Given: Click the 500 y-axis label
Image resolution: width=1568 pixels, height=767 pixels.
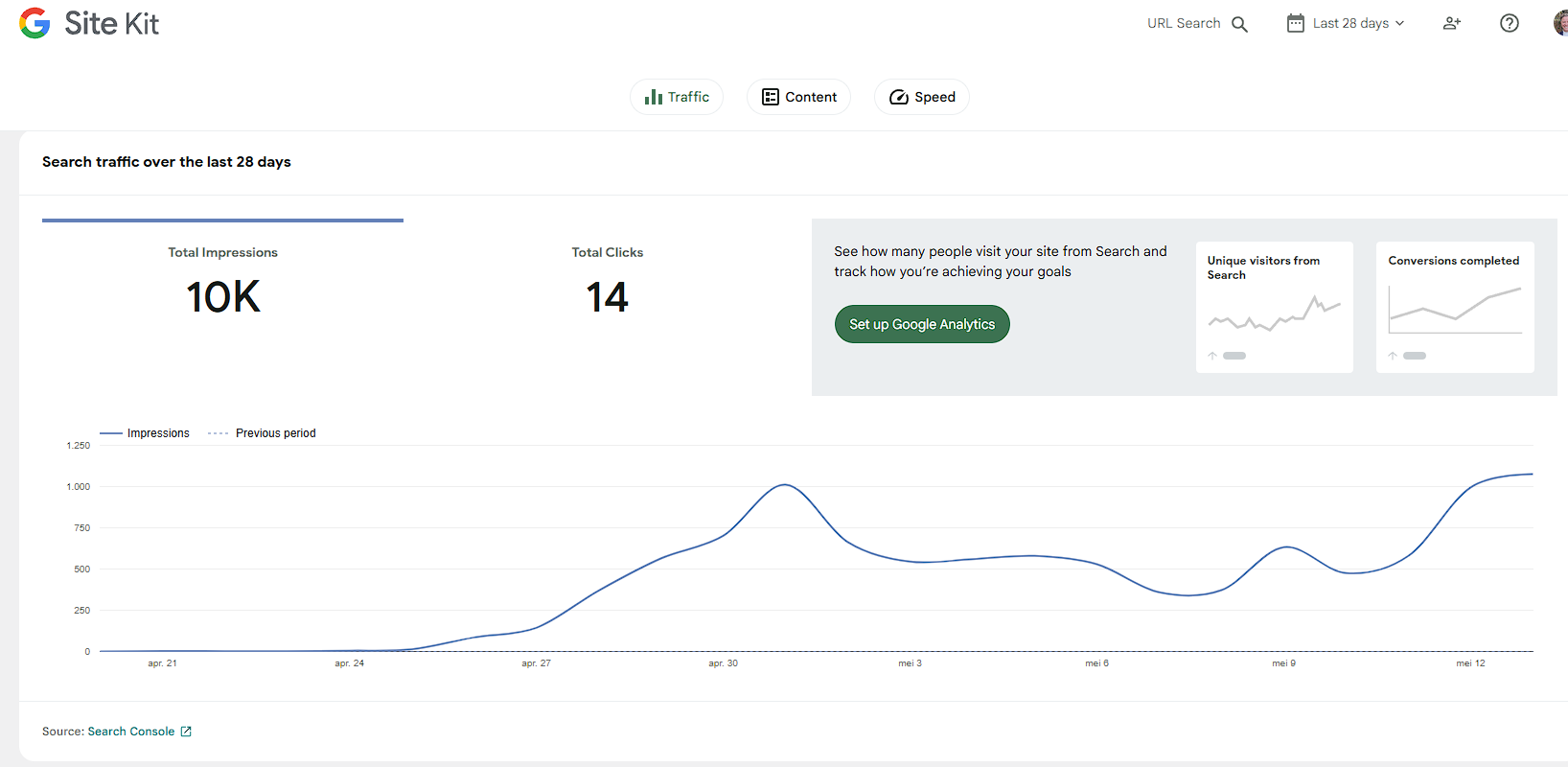Looking at the screenshot, I should (x=81, y=569).
